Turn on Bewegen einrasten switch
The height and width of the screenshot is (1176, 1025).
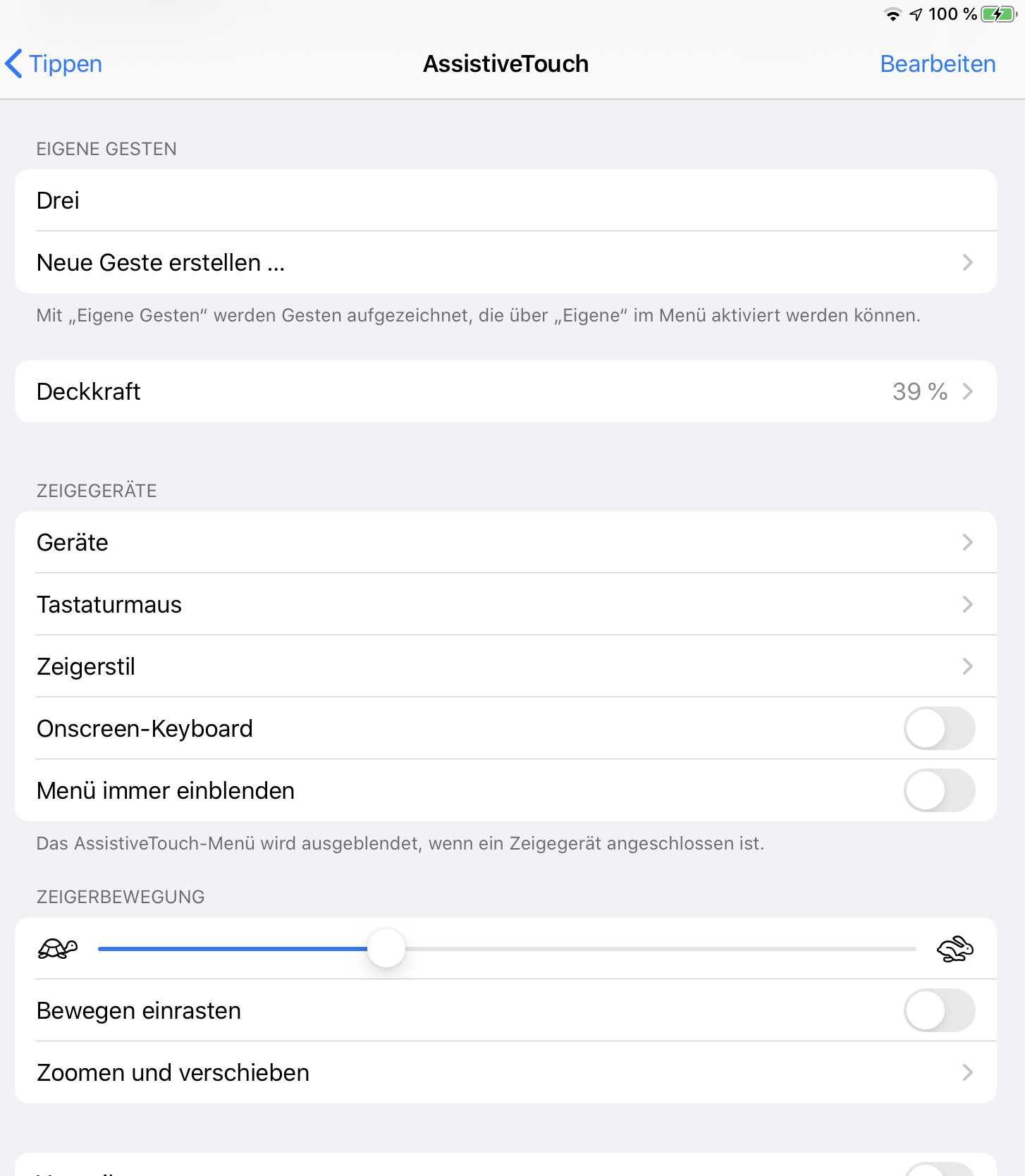click(939, 1010)
